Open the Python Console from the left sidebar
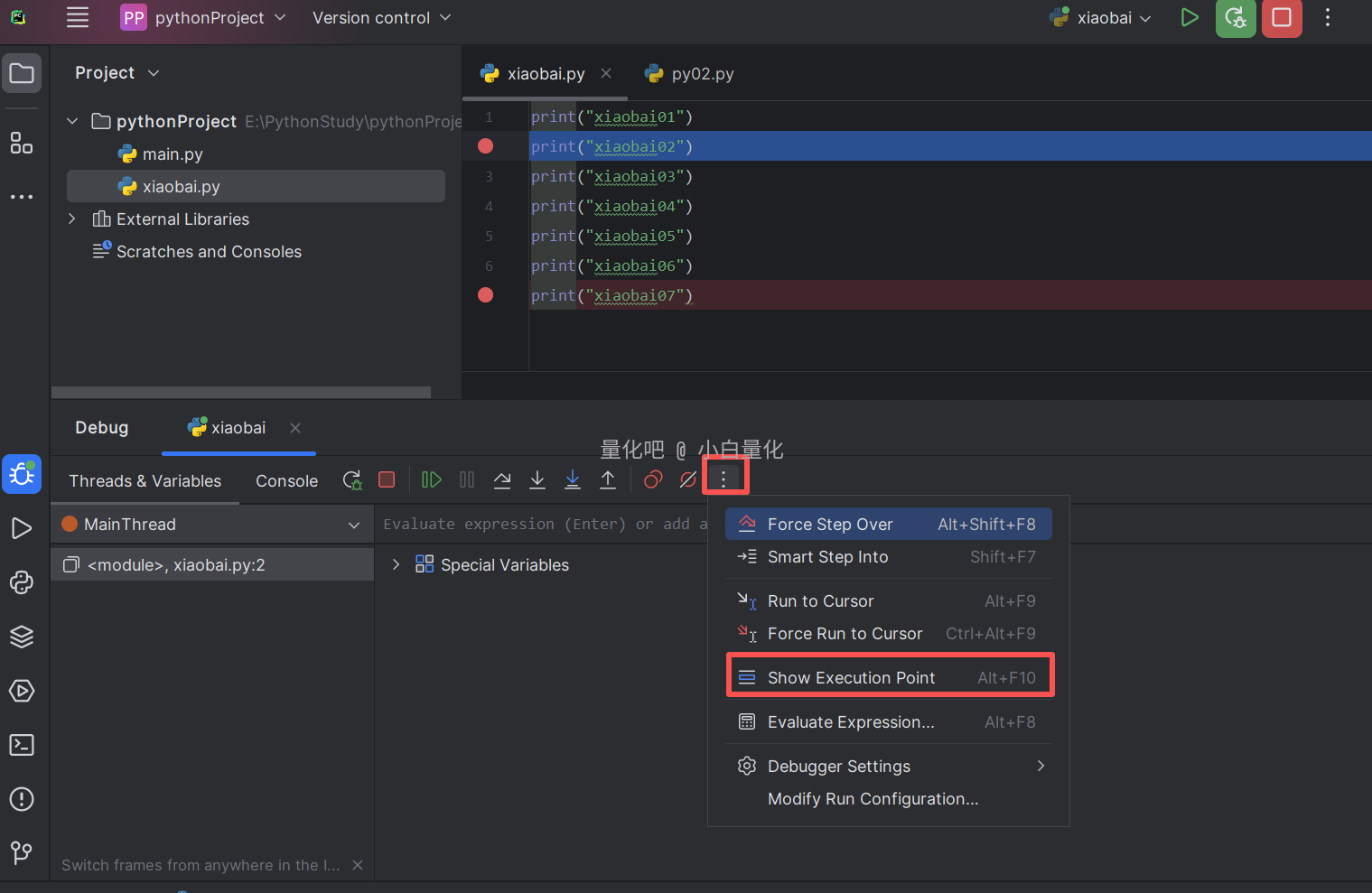The height and width of the screenshot is (893, 1372). pyautogui.click(x=22, y=582)
